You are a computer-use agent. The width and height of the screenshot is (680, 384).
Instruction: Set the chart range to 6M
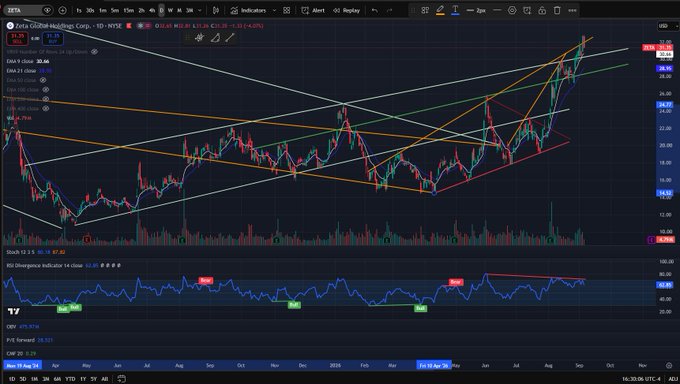57,379
